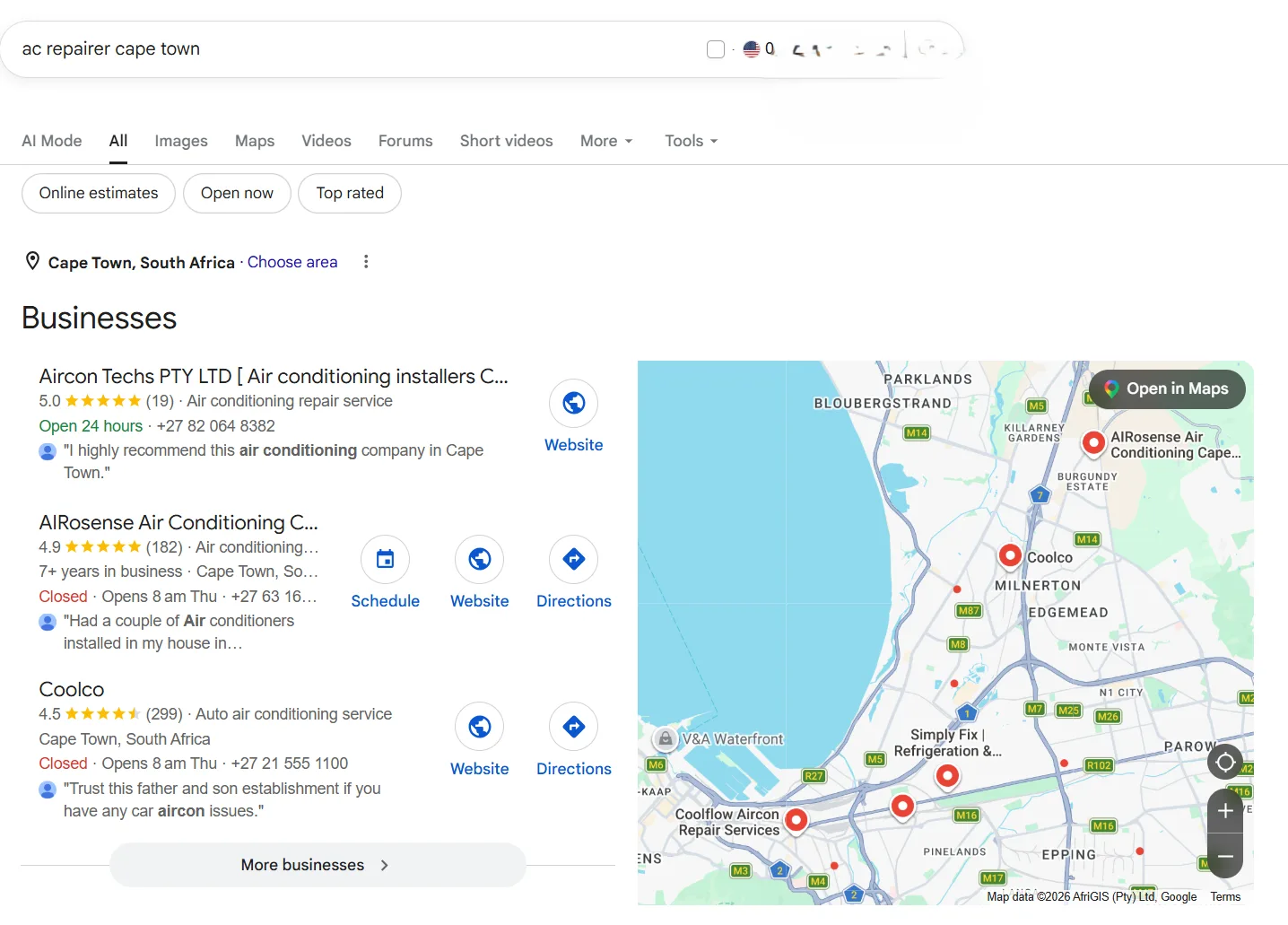Expand the Tools dropdown
This screenshot has height=925, width=1288.
[691, 141]
